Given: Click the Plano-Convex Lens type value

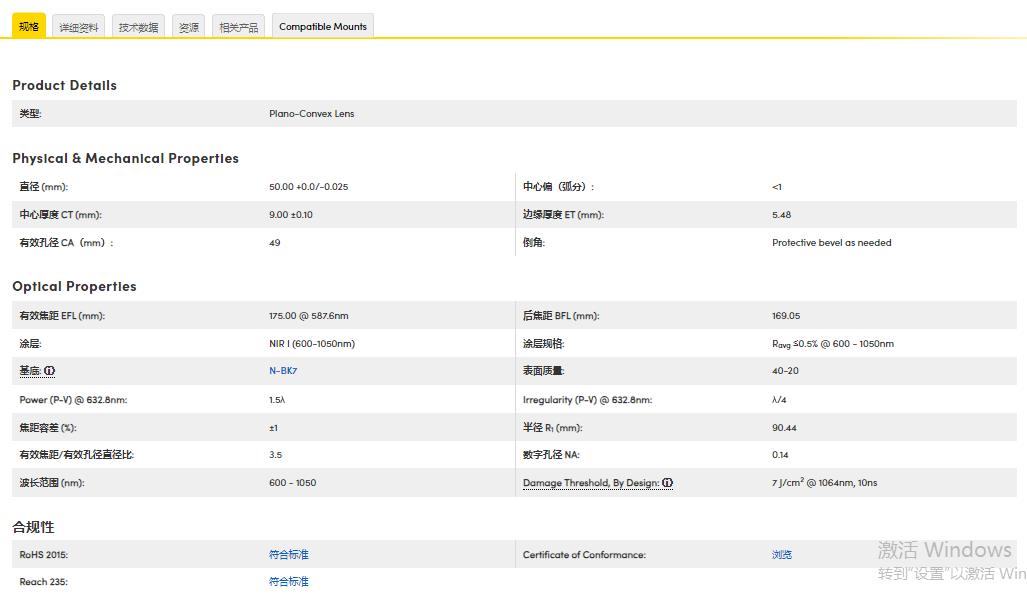Looking at the screenshot, I should coord(311,114).
